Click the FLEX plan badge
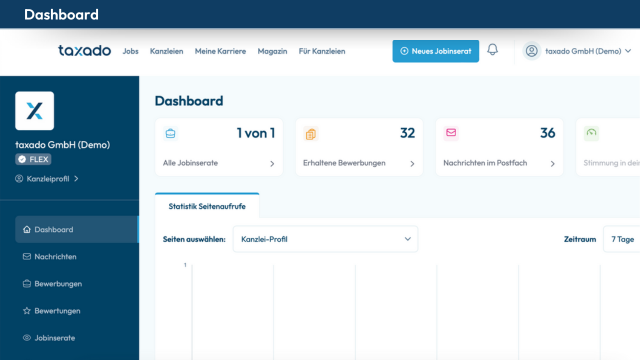640x360 pixels. point(33,159)
